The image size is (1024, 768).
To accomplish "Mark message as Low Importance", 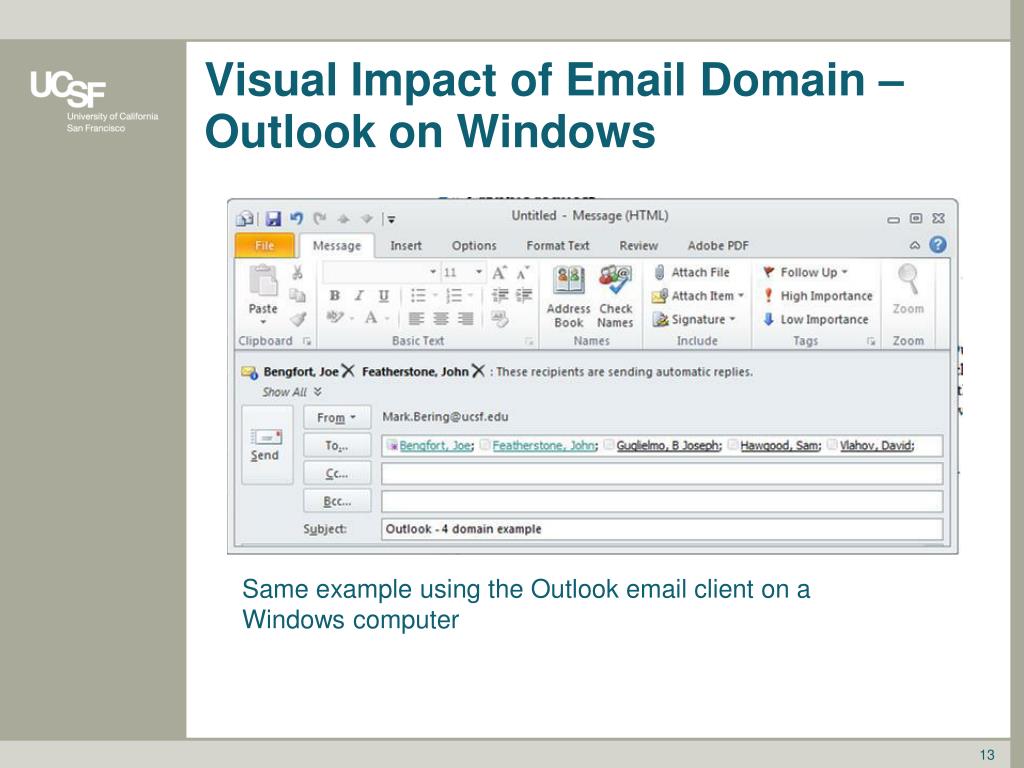I will click(816, 319).
